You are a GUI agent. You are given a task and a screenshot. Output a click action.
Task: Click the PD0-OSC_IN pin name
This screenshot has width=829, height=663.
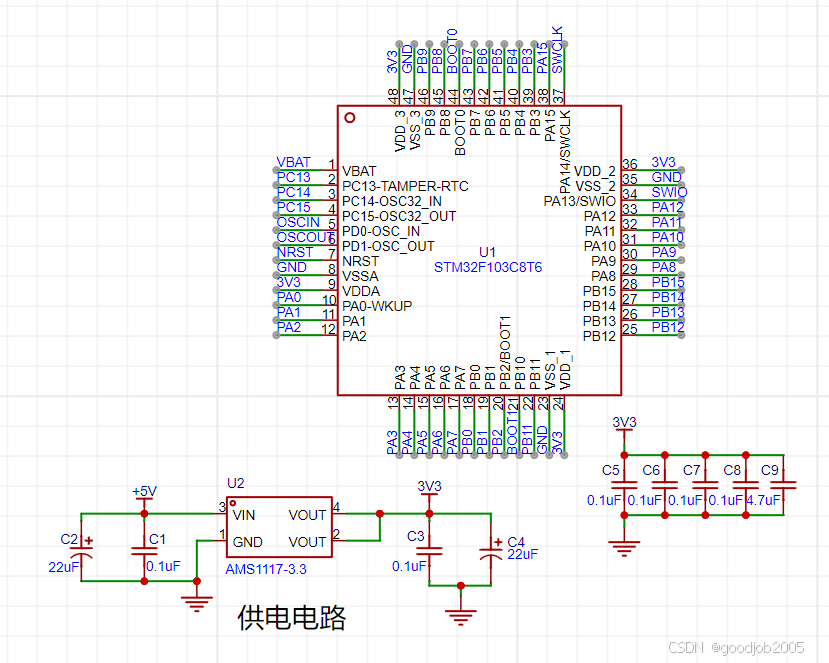(381, 232)
